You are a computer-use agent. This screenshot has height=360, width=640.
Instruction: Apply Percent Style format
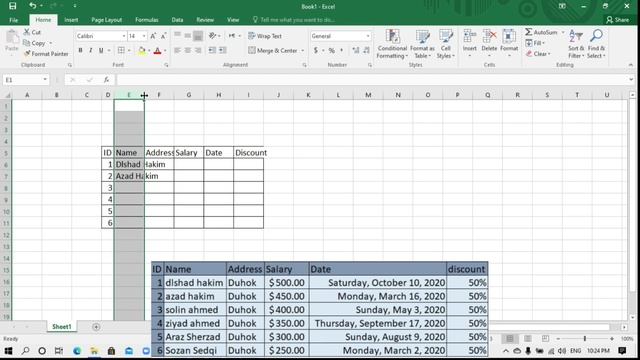pos(332,50)
